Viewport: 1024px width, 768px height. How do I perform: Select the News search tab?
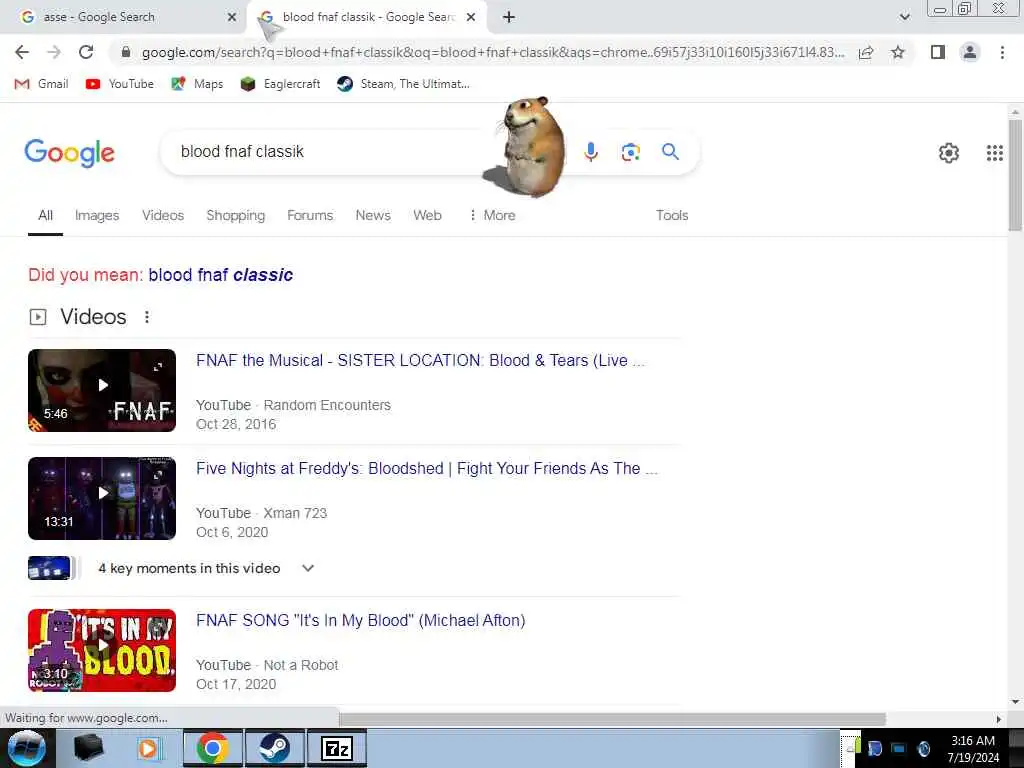(x=373, y=215)
